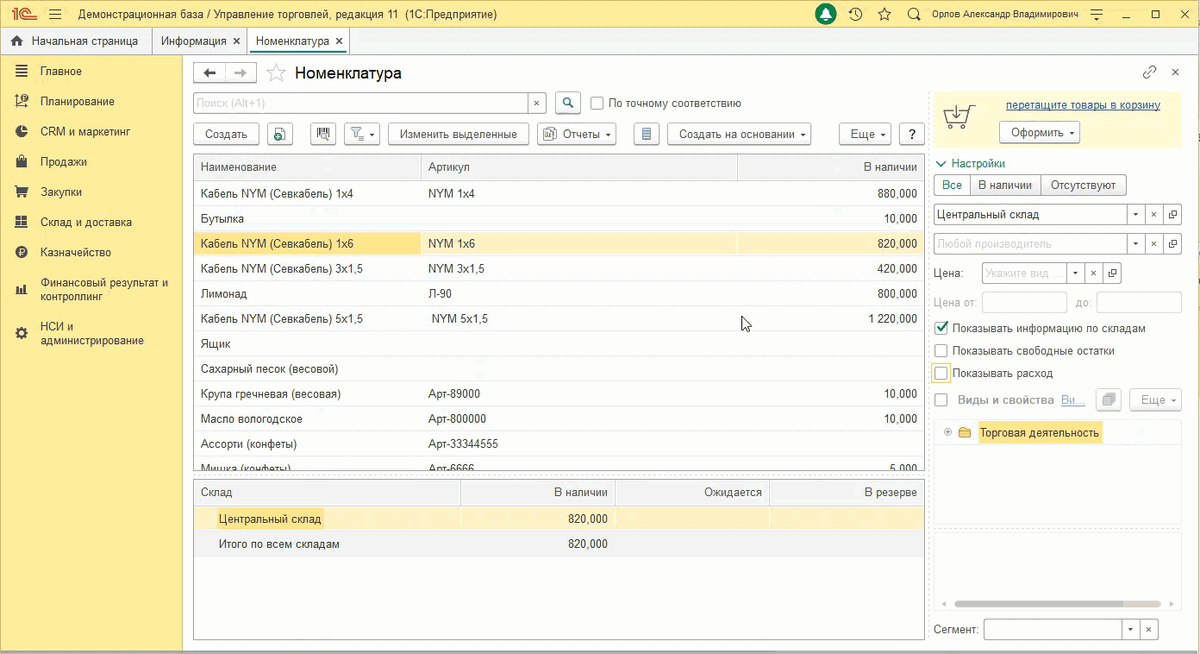Click the Поиск search input field
The width and height of the screenshot is (1200, 654).
360,103
